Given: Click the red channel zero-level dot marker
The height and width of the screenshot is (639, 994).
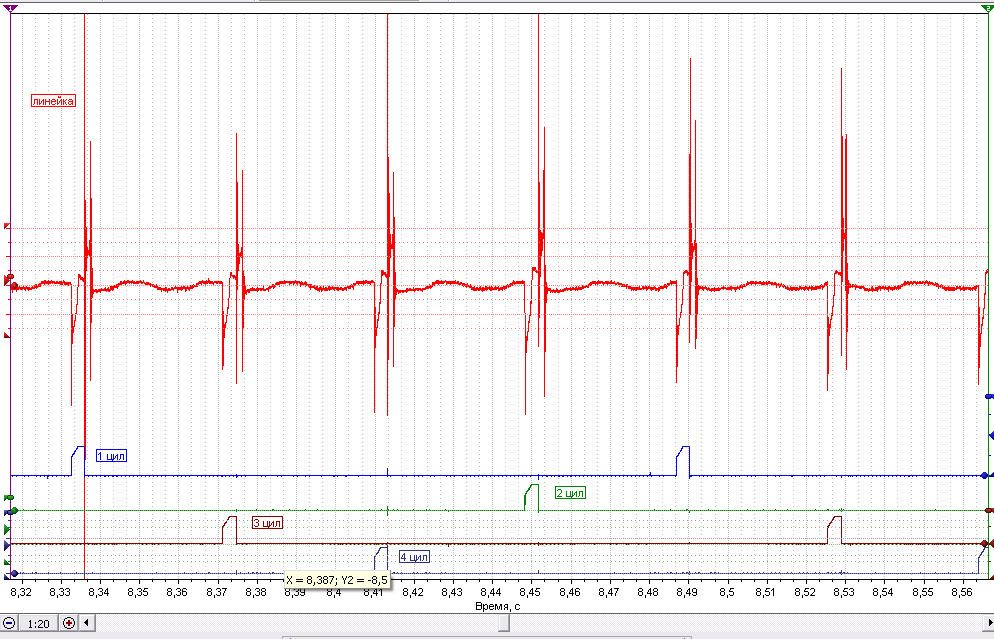Looking at the screenshot, I should click(x=15, y=286).
